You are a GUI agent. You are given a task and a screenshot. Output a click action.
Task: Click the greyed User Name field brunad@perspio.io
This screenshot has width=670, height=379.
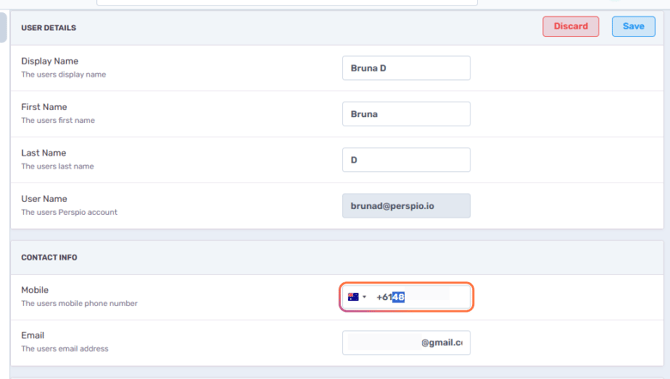point(406,206)
